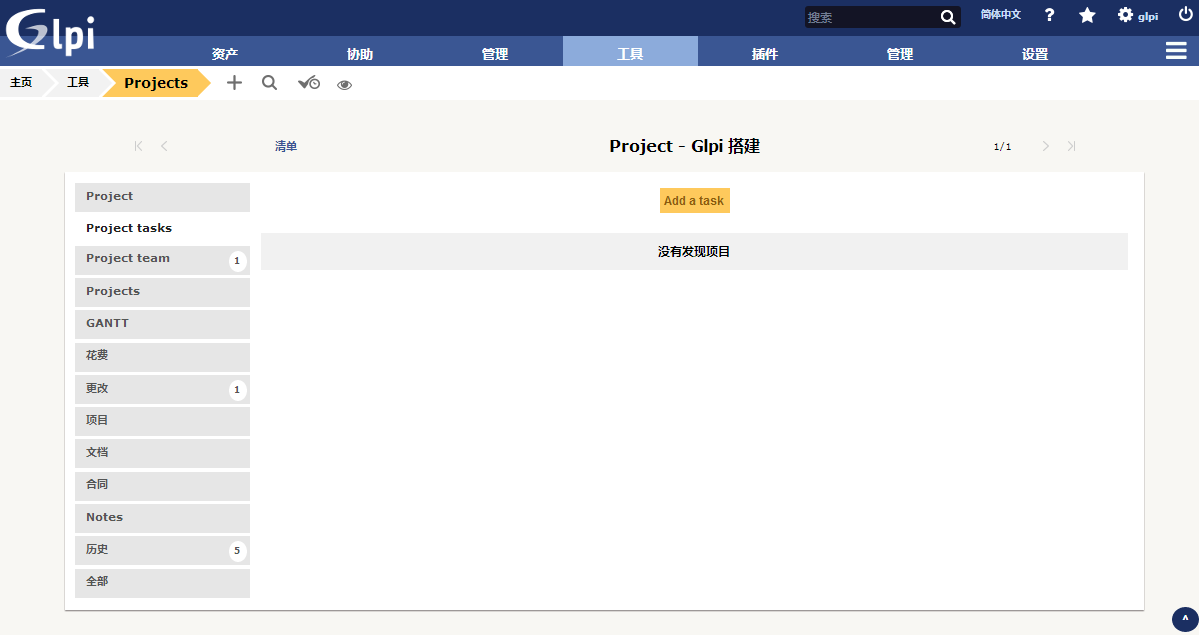Open the hamburger menu icon
The image size is (1199, 635).
click(1176, 50)
